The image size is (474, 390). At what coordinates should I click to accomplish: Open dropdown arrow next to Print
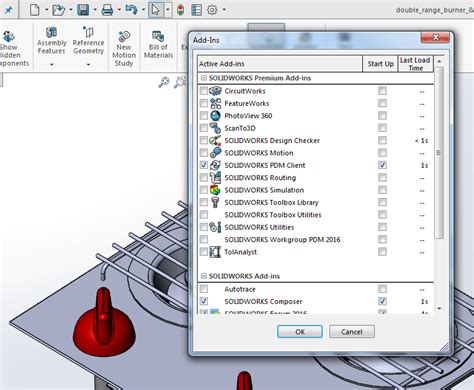[119, 10]
